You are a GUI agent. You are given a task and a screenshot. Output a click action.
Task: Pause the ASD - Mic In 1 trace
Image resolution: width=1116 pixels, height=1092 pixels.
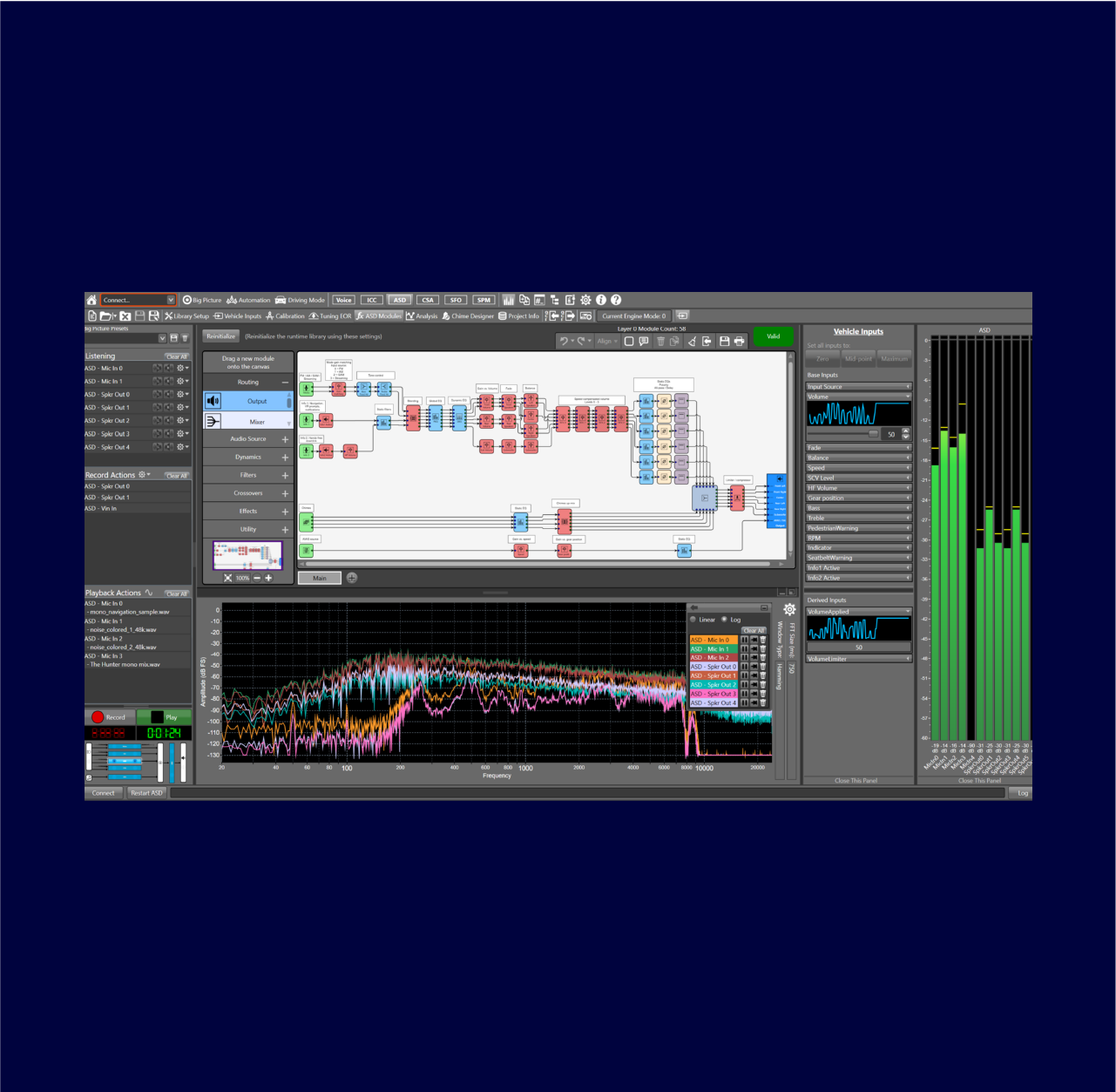[x=745, y=649]
